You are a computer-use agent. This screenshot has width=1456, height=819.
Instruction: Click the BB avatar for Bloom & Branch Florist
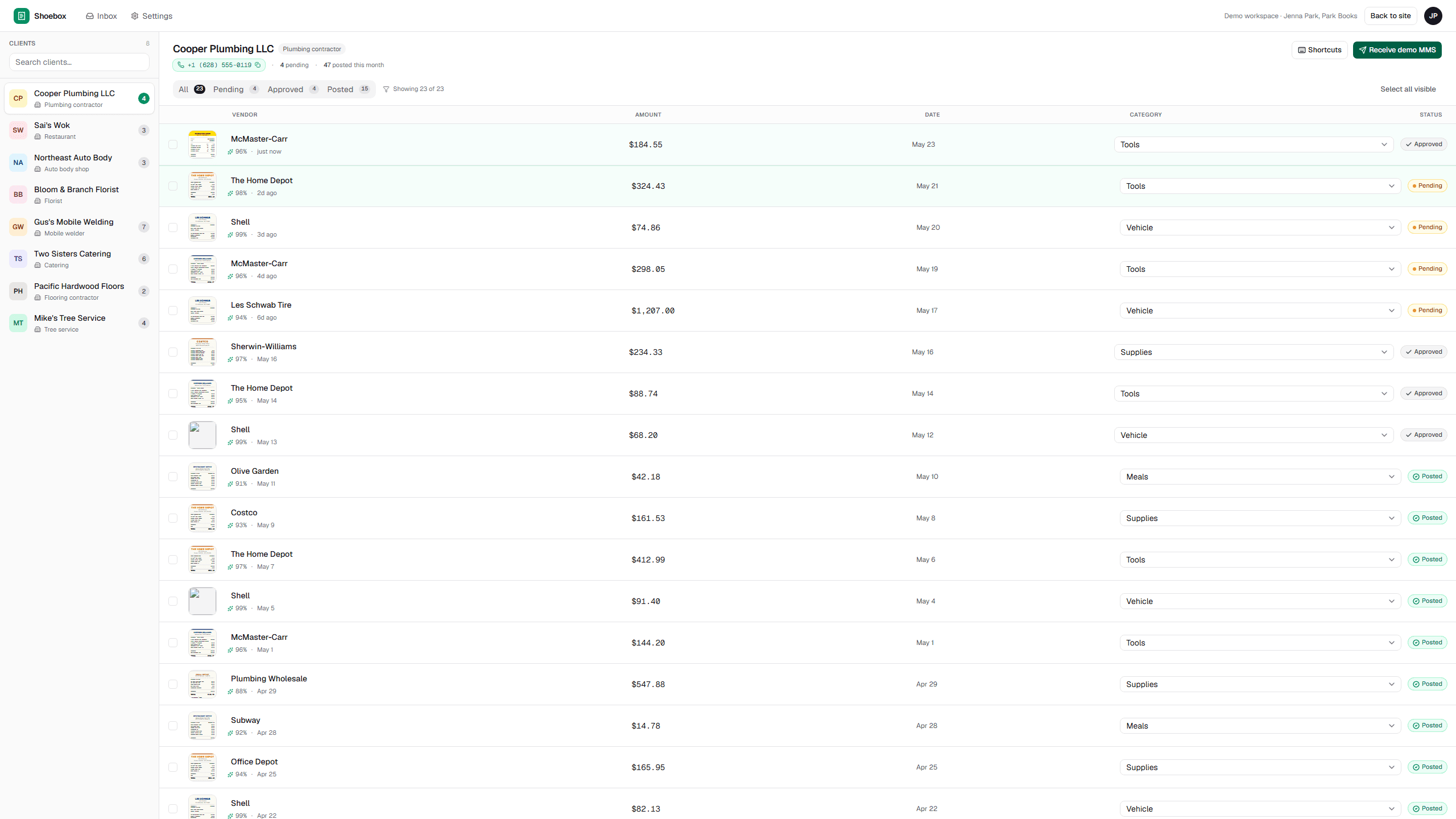18,195
